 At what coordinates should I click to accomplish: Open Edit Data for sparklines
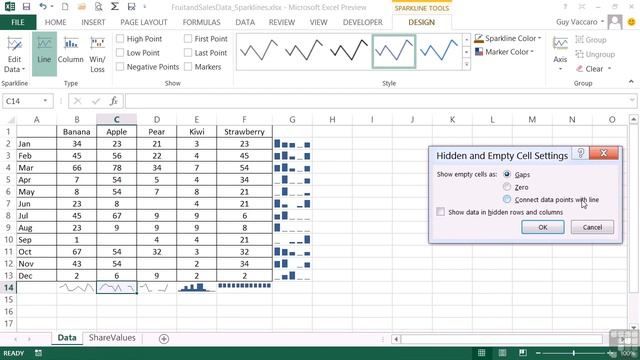(14, 54)
